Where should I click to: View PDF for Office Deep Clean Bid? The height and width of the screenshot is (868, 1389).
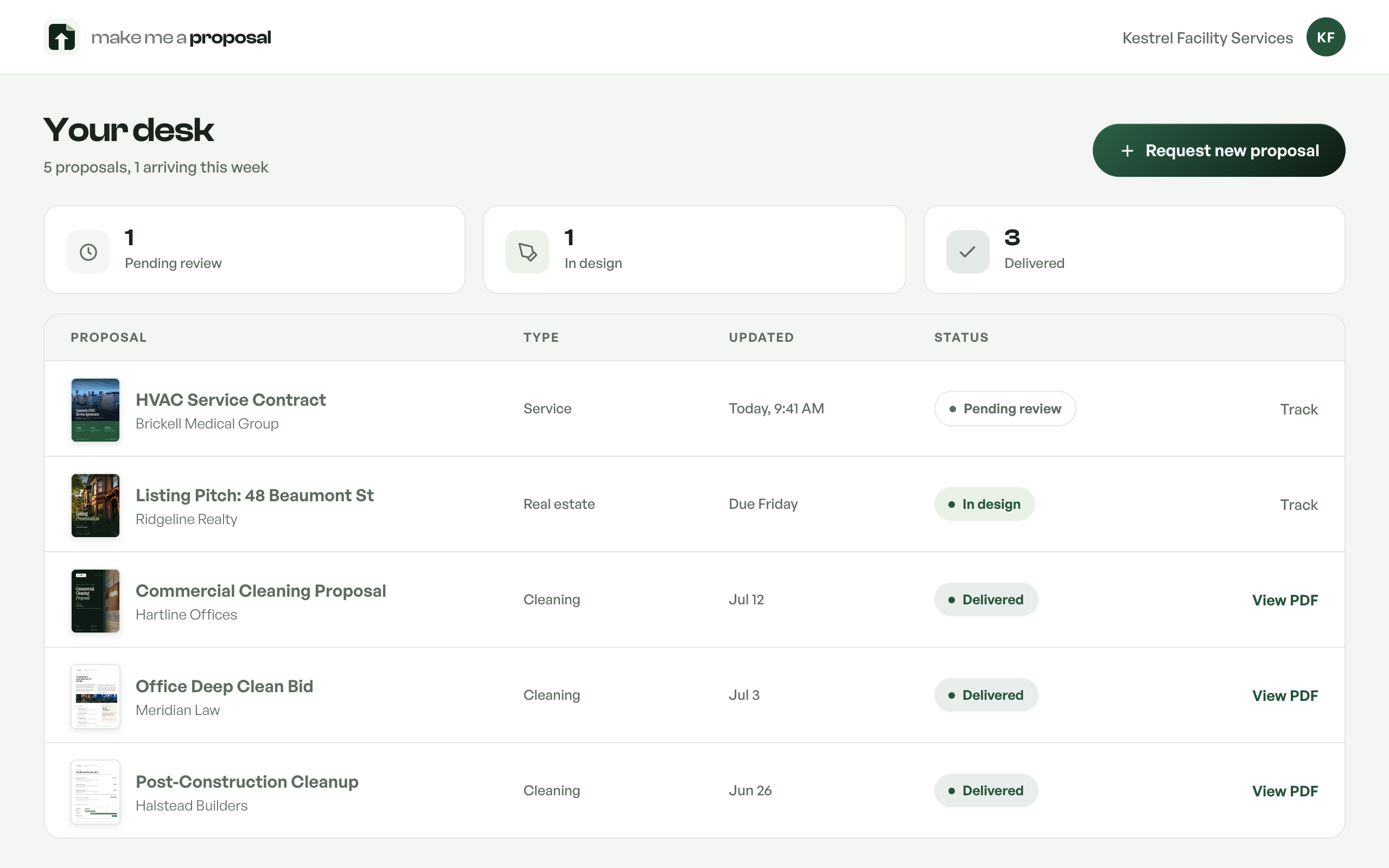pyautogui.click(x=1285, y=696)
